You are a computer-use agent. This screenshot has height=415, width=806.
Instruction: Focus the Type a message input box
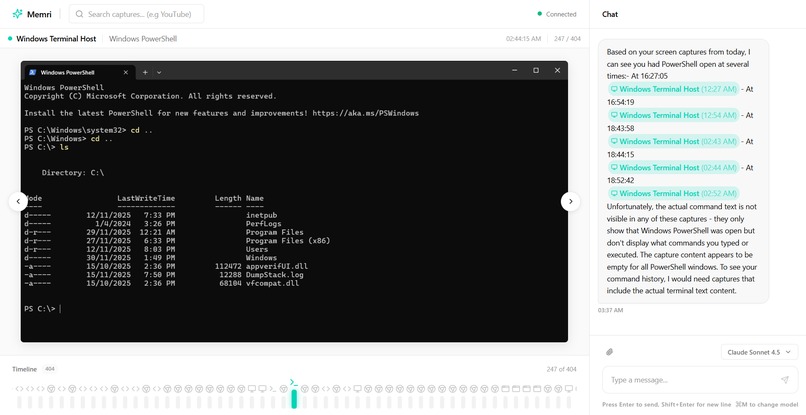[x=699, y=380]
